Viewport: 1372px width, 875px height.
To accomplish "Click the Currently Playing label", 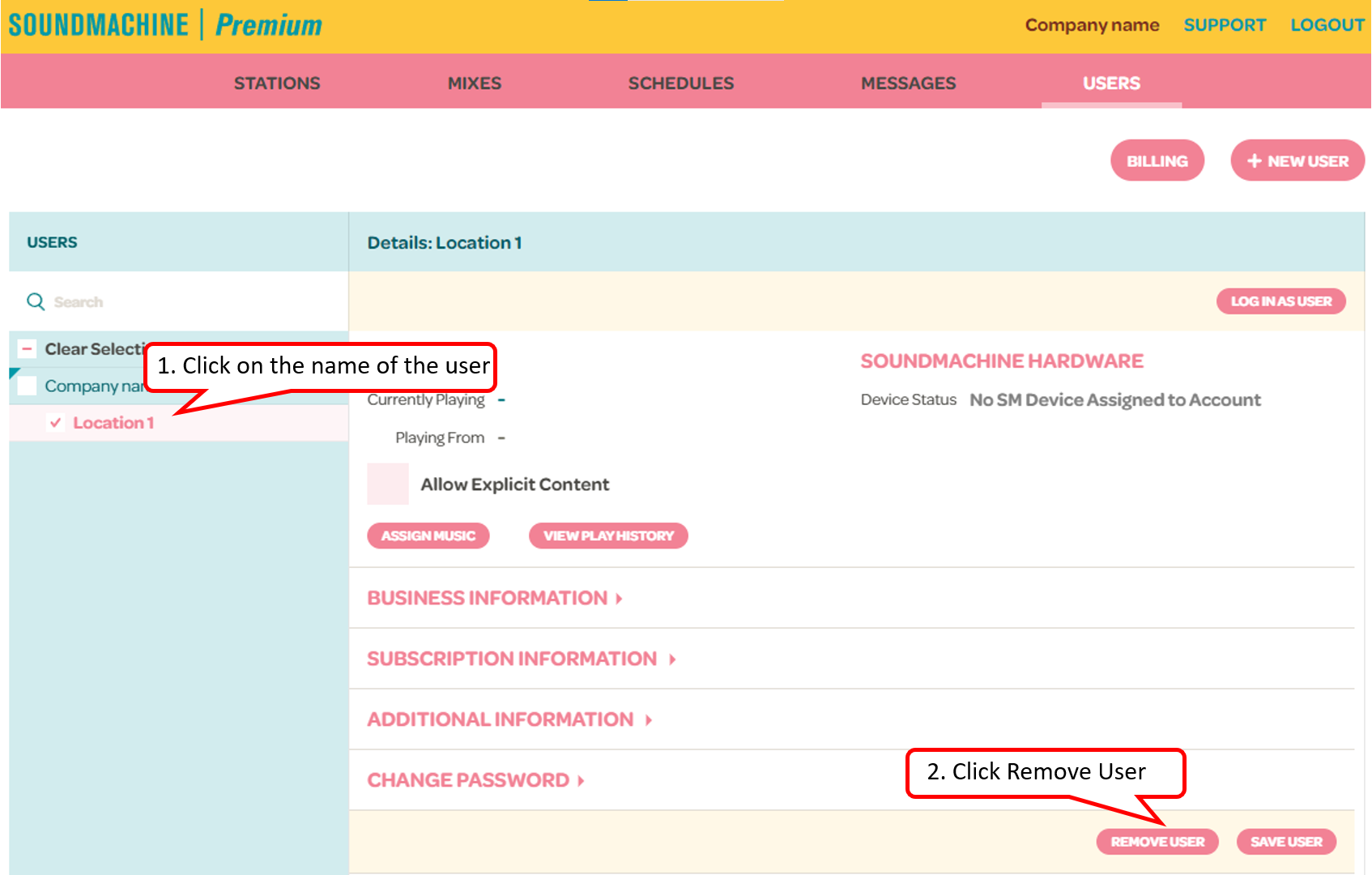I will coord(426,399).
